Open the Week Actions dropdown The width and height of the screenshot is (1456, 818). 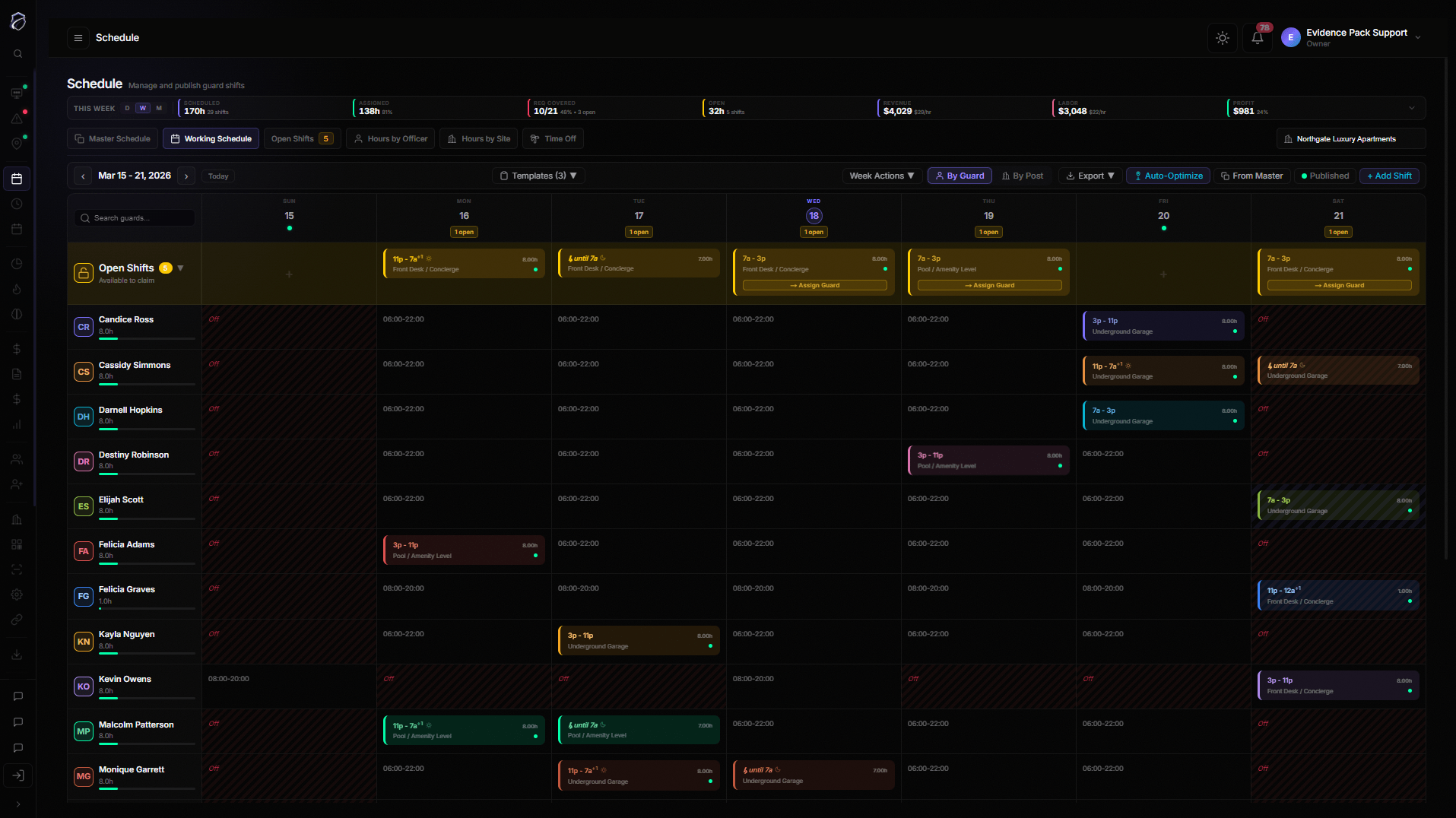tap(881, 176)
